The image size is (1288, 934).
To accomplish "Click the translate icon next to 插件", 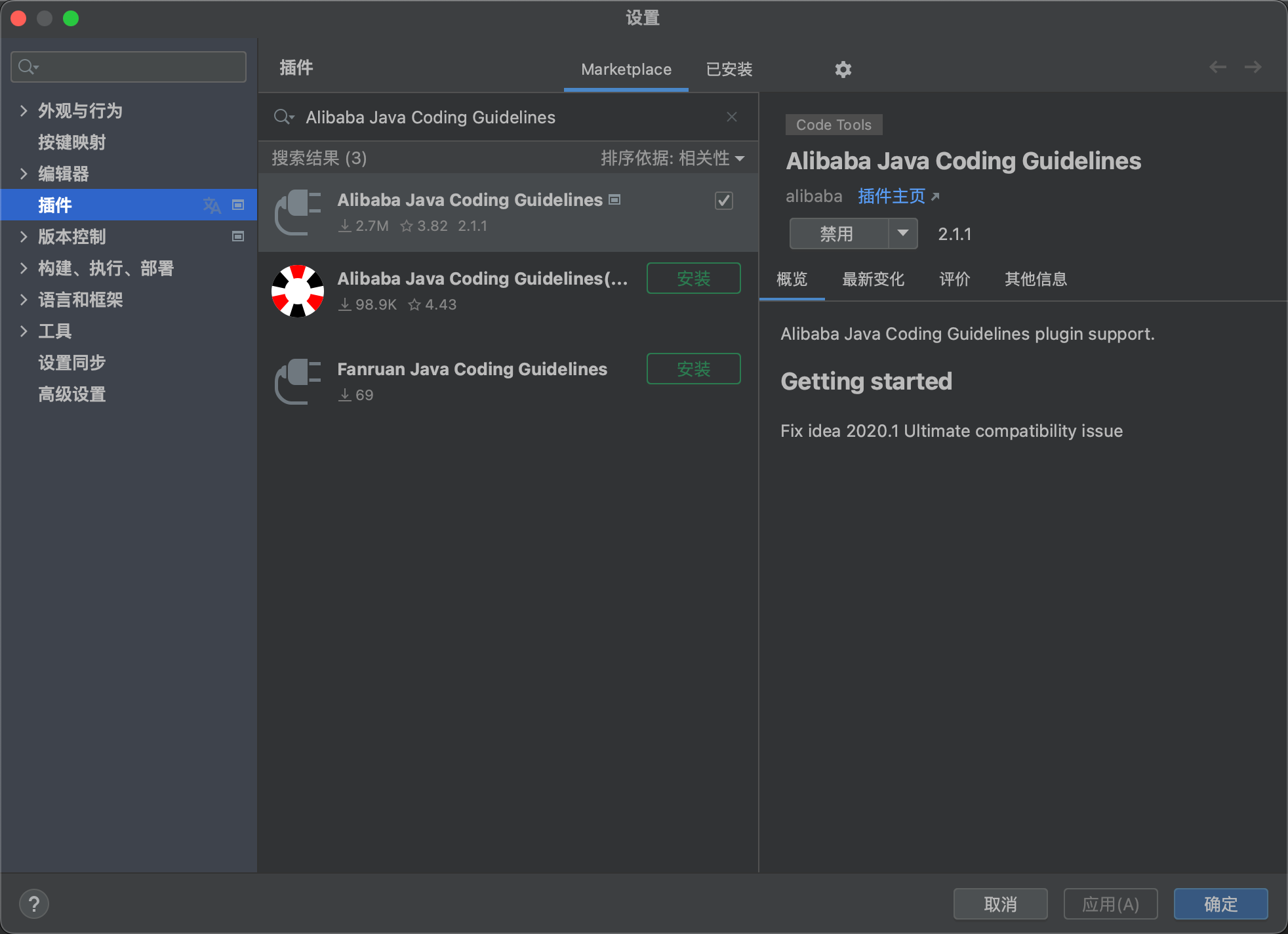I will pyautogui.click(x=211, y=205).
